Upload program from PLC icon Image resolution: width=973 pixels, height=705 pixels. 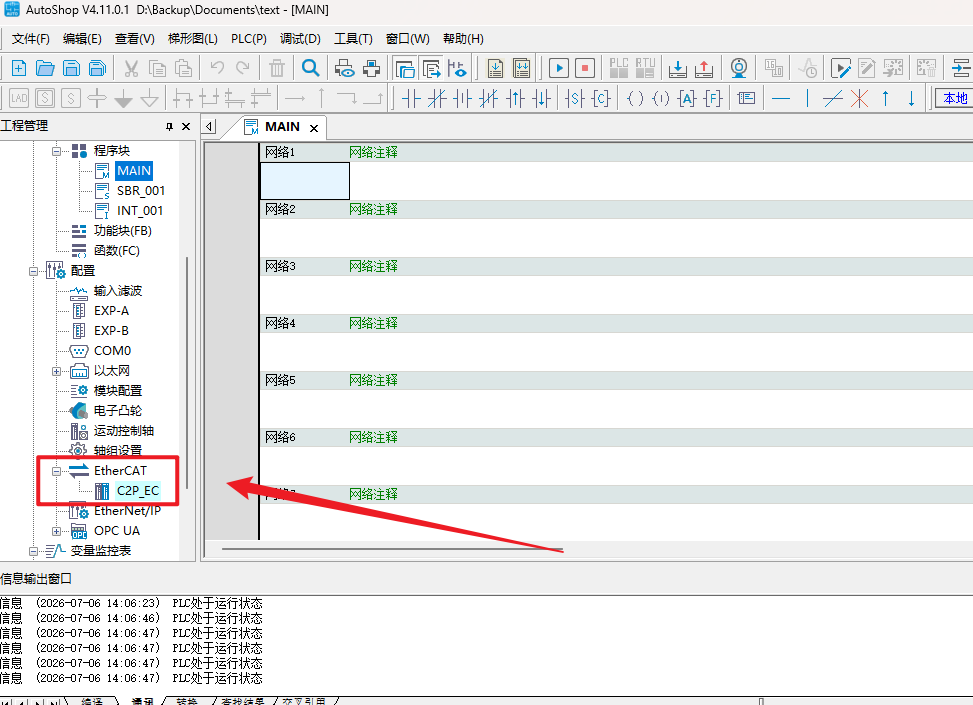click(x=704, y=68)
